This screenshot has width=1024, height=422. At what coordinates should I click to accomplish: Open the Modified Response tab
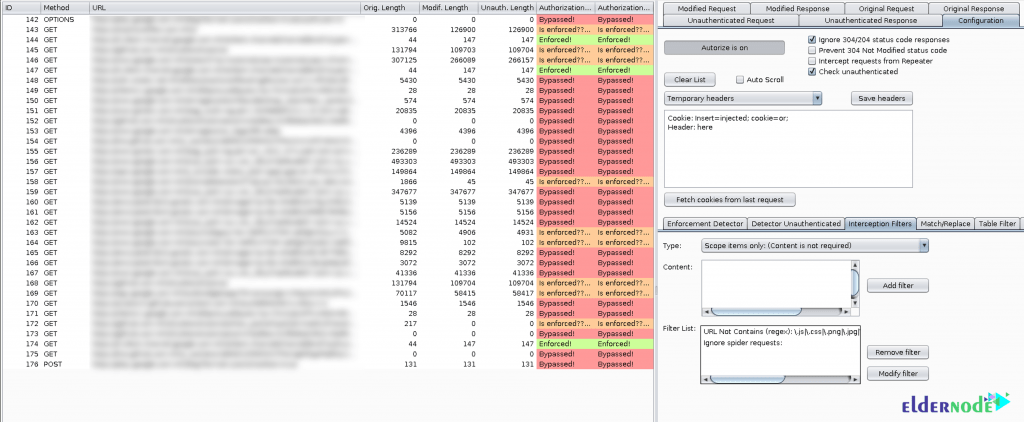click(797, 8)
